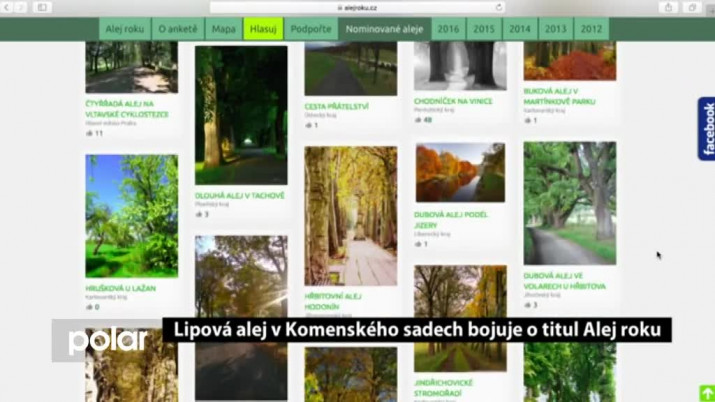This screenshot has width=715, height=402.
Task: Click like icon under Čtyřřadá alej
Action: [89, 133]
